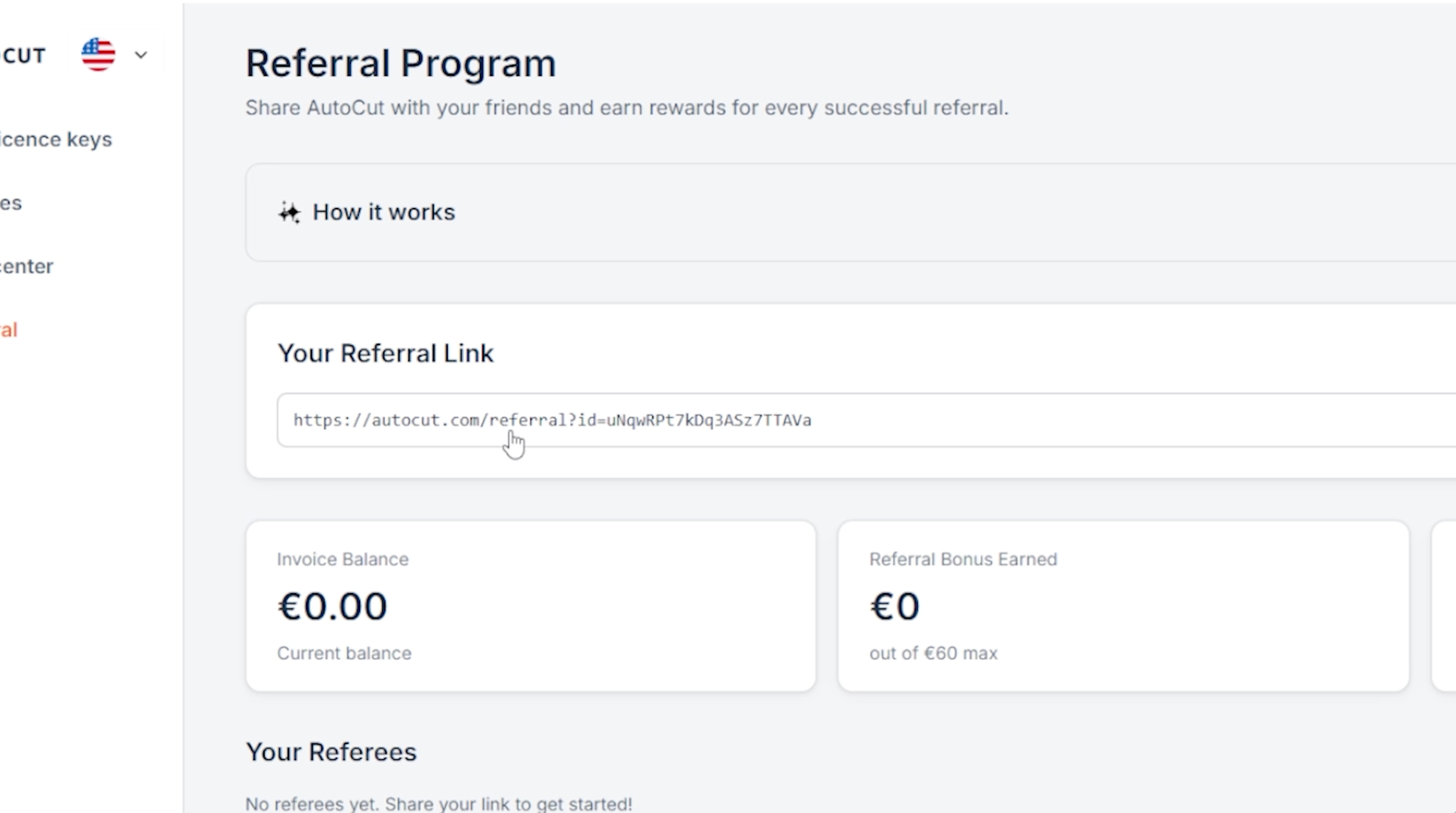Click the 'Your Referral Link' title
This screenshot has width=1456, height=813.
[386, 353]
